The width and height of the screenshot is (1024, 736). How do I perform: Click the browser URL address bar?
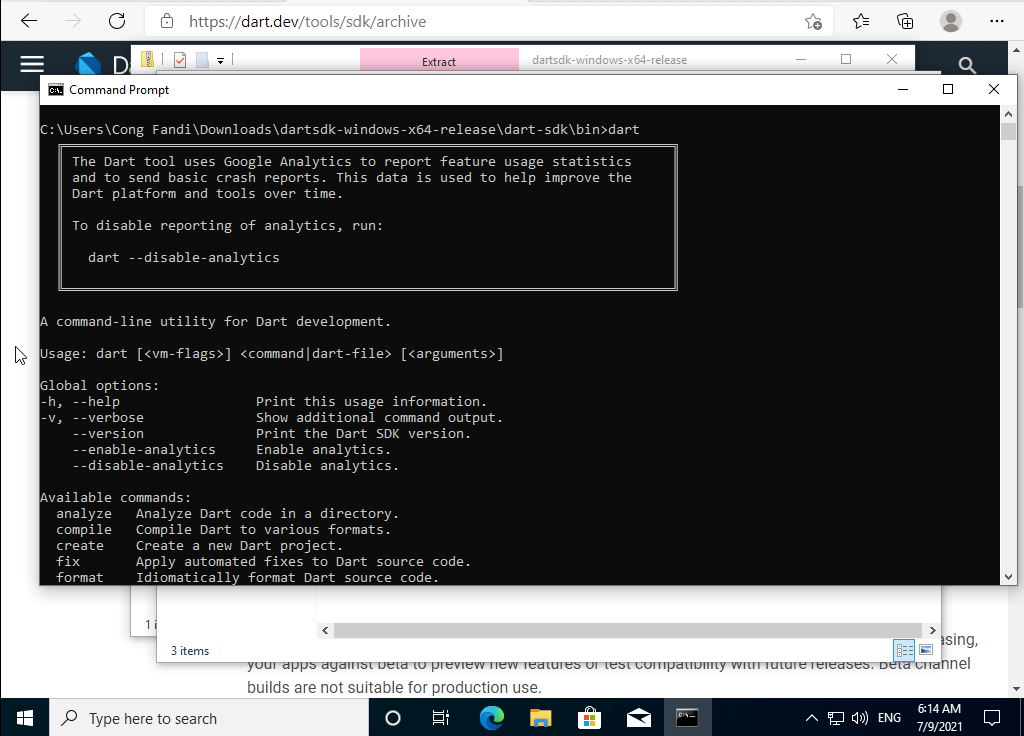[x=488, y=22]
